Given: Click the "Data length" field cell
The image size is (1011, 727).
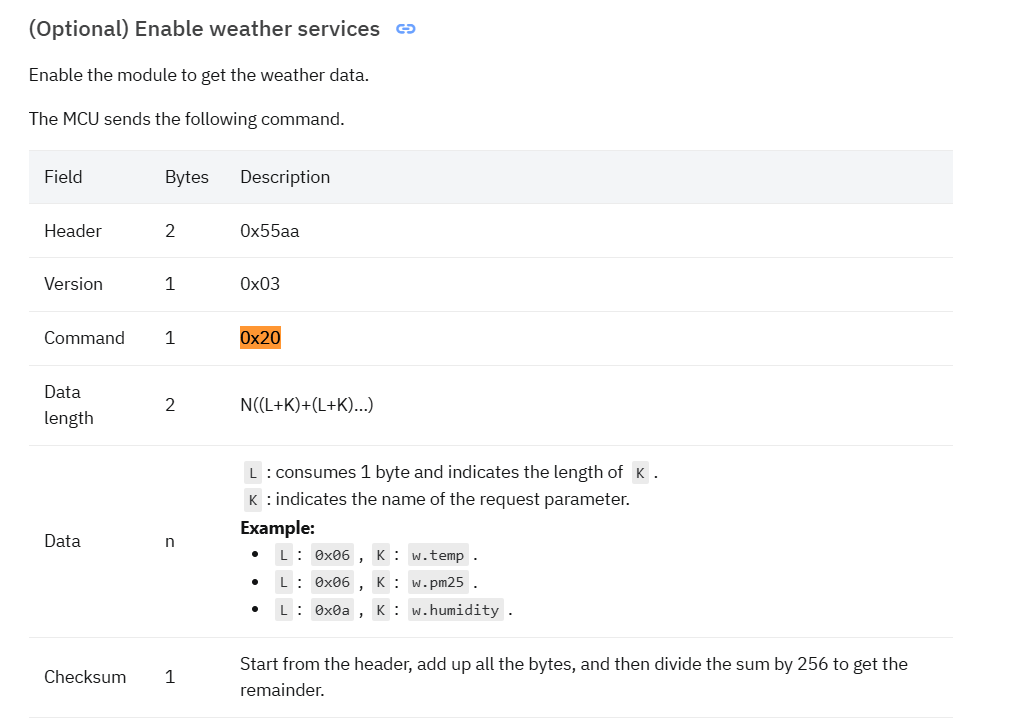Looking at the screenshot, I should coord(69,405).
